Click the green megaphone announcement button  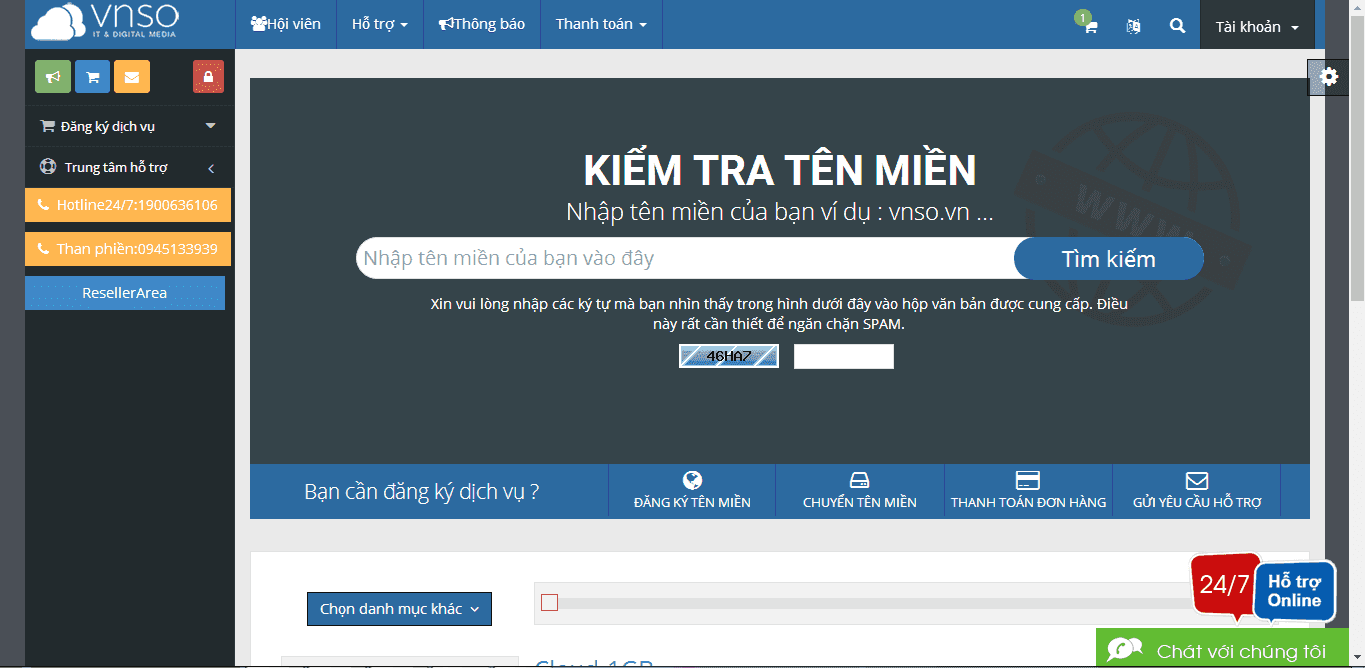pyautogui.click(x=53, y=77)
